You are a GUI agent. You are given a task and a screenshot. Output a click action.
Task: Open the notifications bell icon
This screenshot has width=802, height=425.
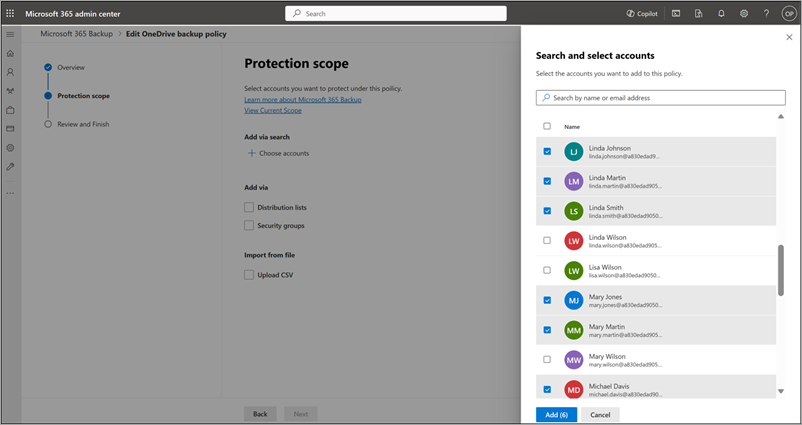pyautogui.click(x=721, y=14)
